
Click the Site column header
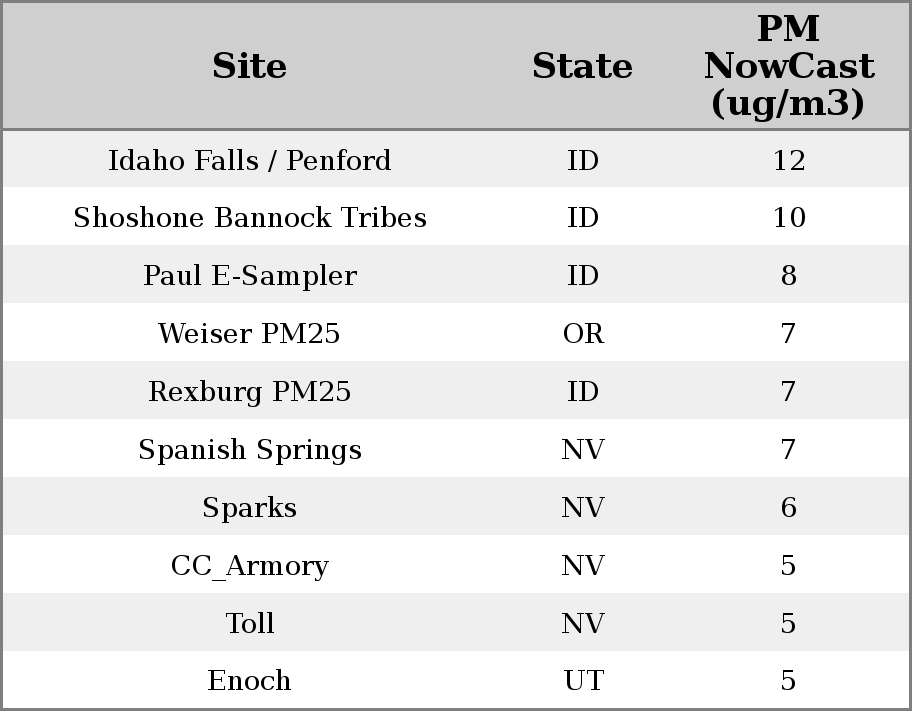[250, 66]
